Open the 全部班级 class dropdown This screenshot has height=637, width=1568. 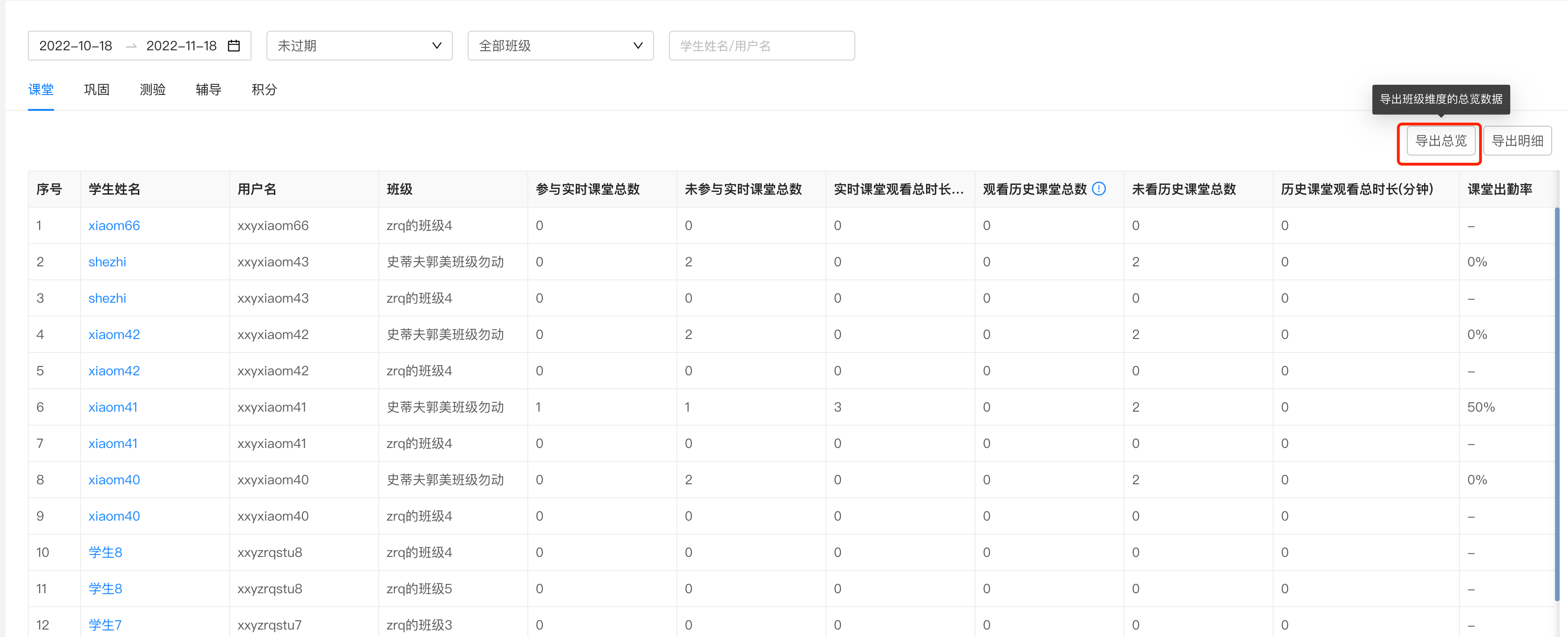tap(560, 46)
